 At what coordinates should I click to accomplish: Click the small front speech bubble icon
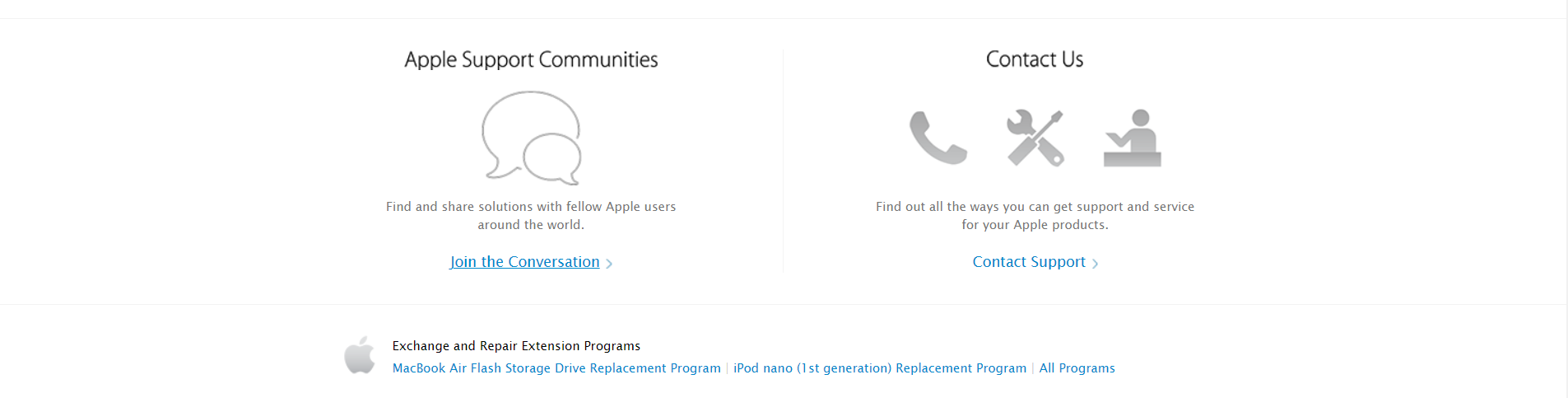[553, 159]
